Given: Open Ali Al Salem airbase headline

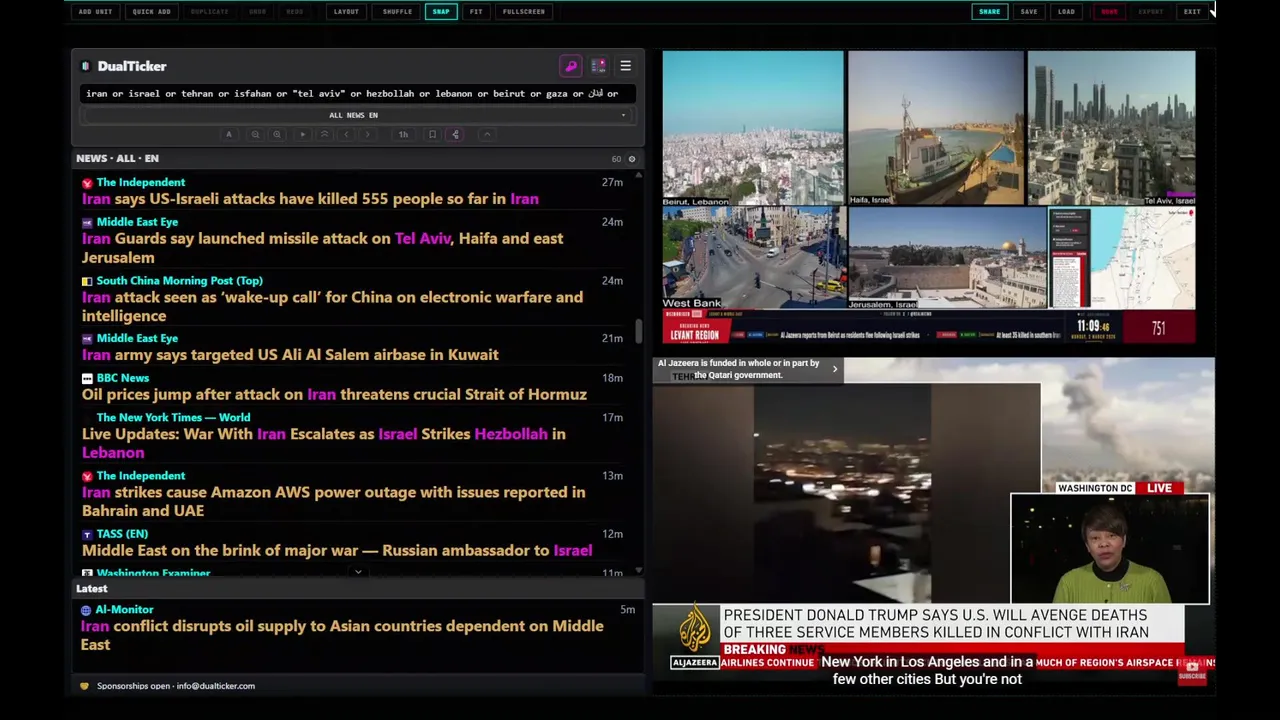Looking at the screenshot, I should coord(290,355).
